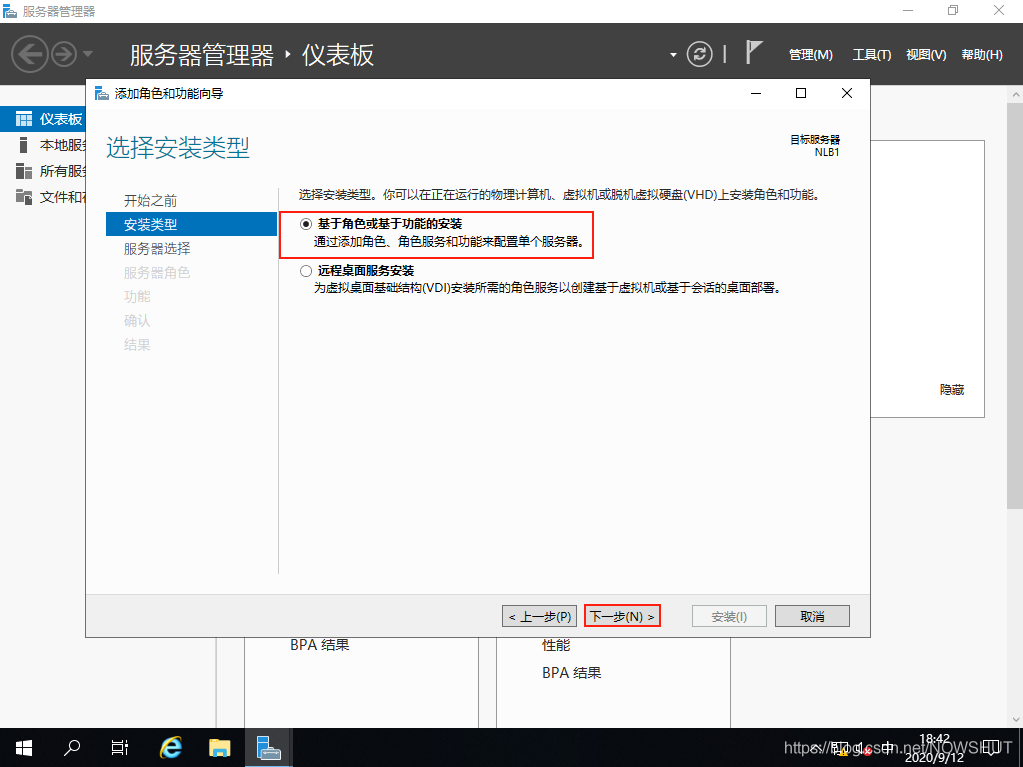1023x767 pixels.
Task: Click the 上一步(P) button
Action: pyautogui.click(x=539, y=617)
